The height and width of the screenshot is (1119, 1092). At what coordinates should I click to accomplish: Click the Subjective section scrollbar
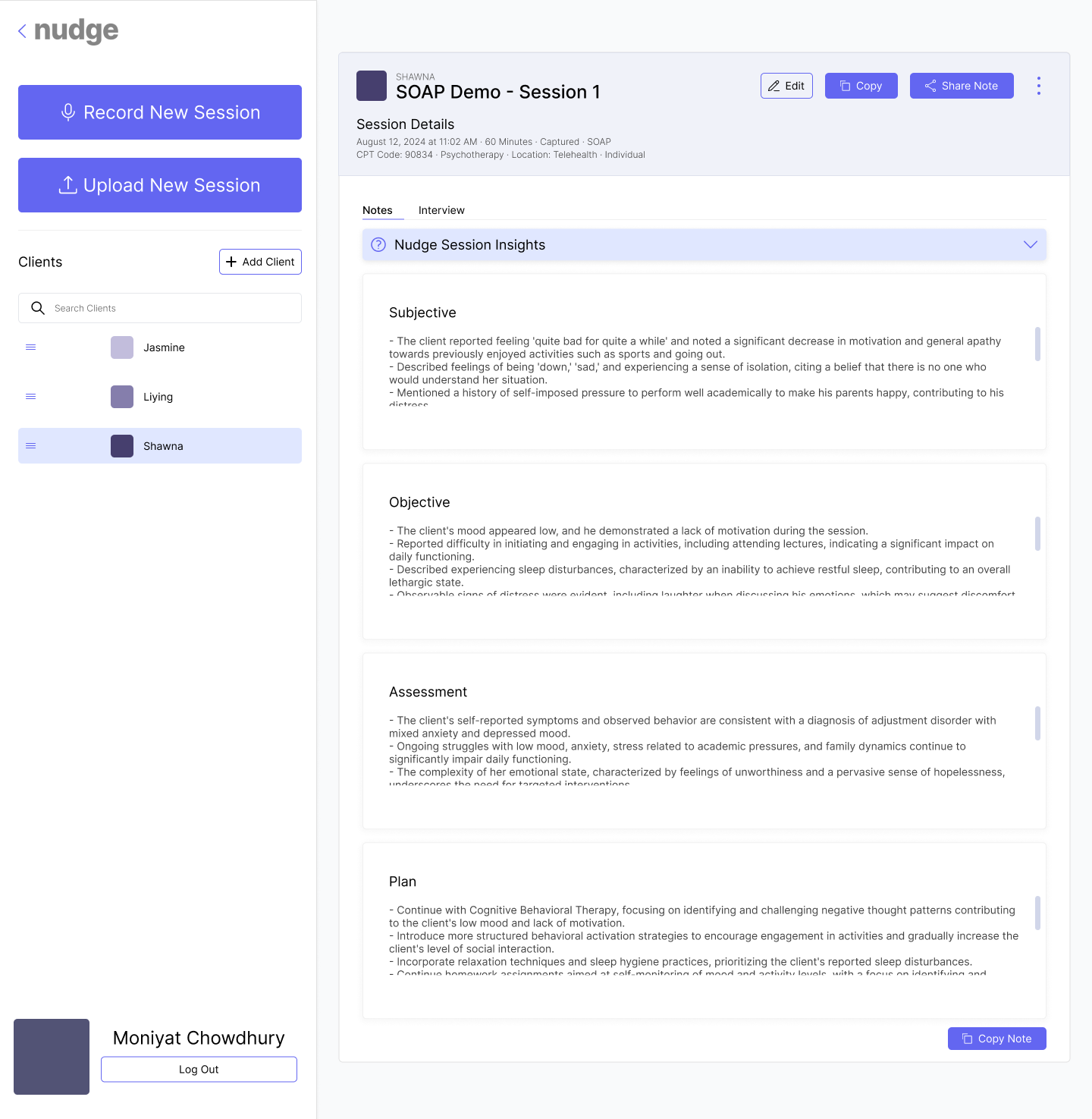point(1037,345)
